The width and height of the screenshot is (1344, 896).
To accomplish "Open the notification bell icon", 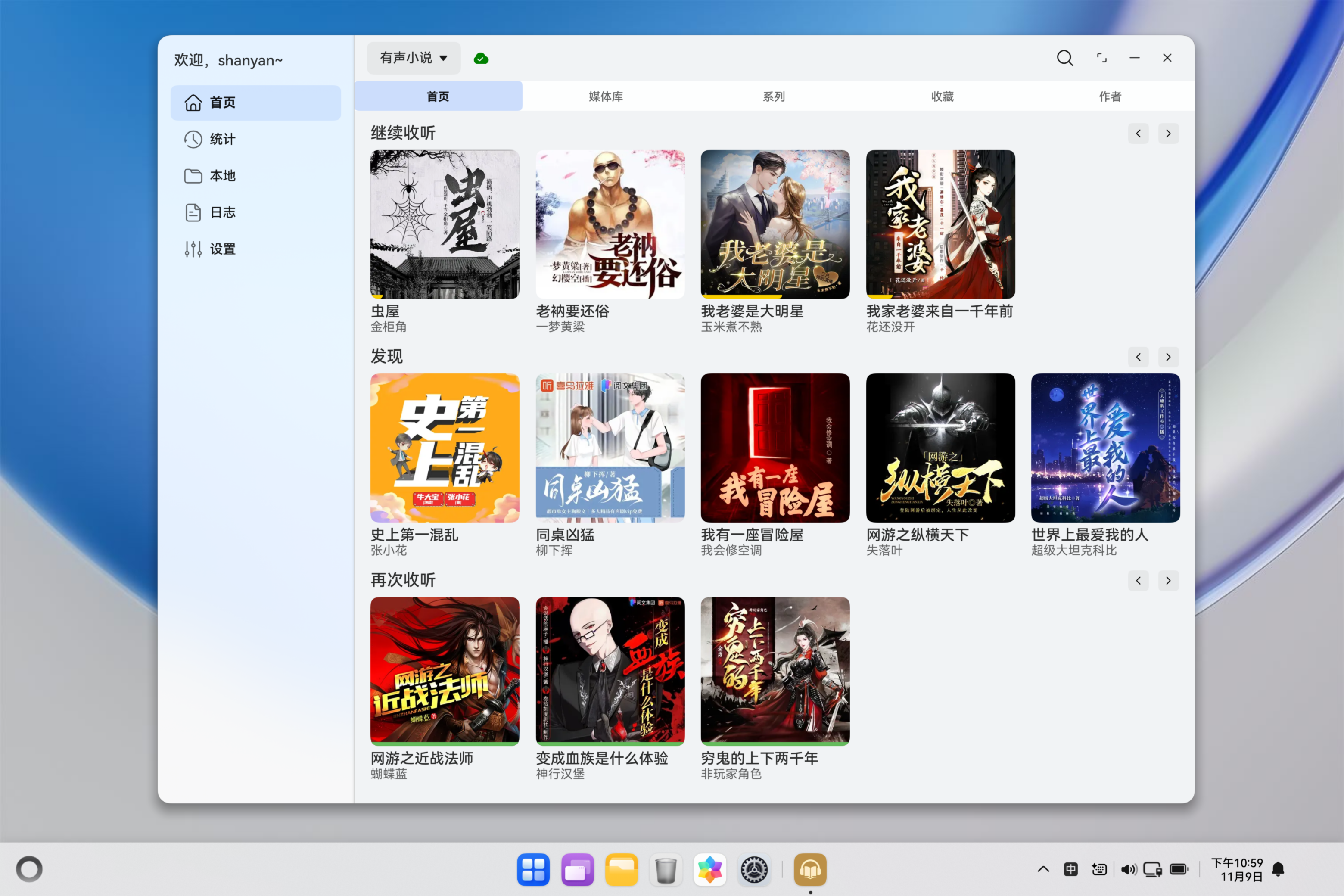I will [x=1278, y=869].
